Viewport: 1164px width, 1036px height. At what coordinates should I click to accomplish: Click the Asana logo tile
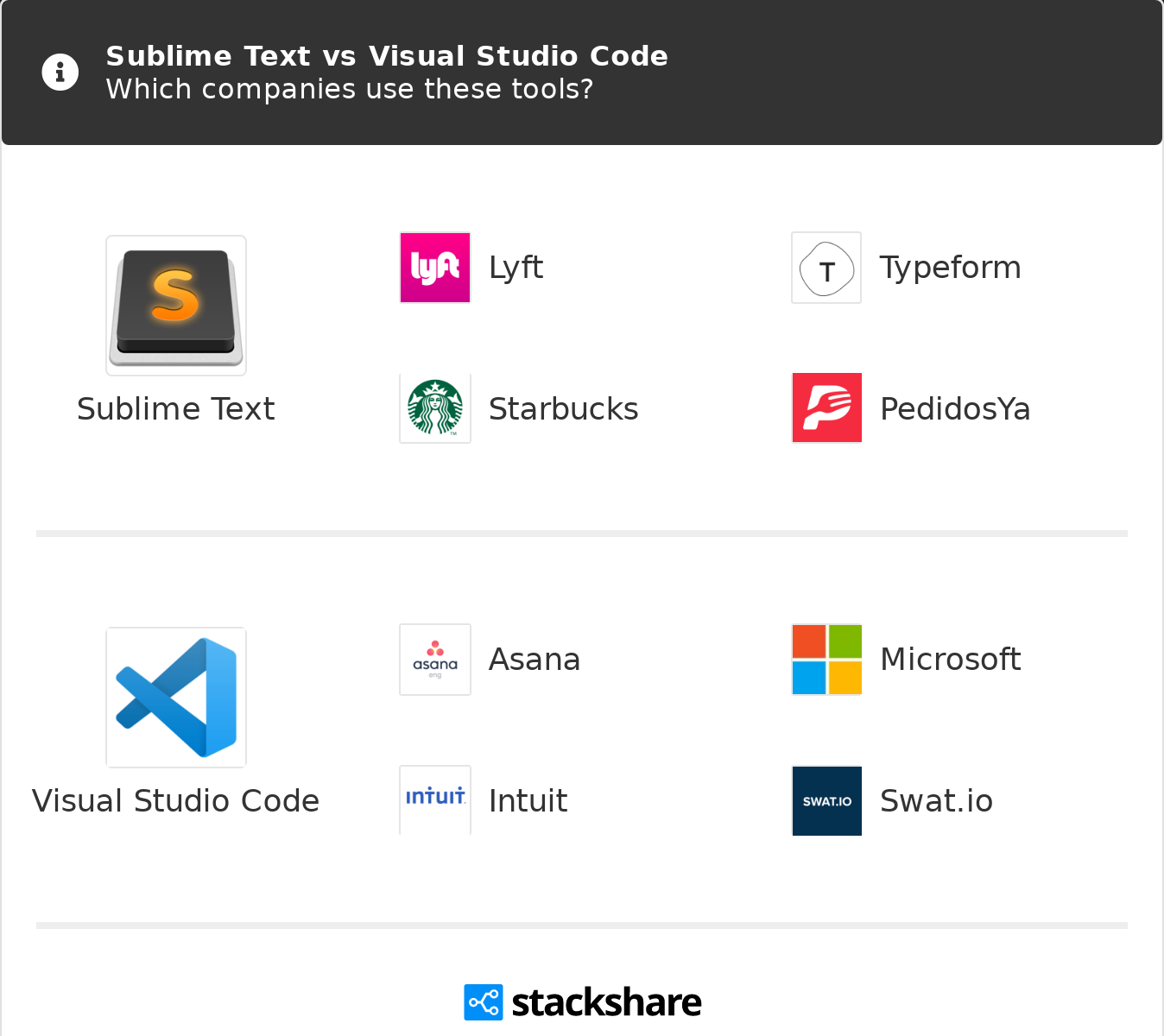(434, 659)
